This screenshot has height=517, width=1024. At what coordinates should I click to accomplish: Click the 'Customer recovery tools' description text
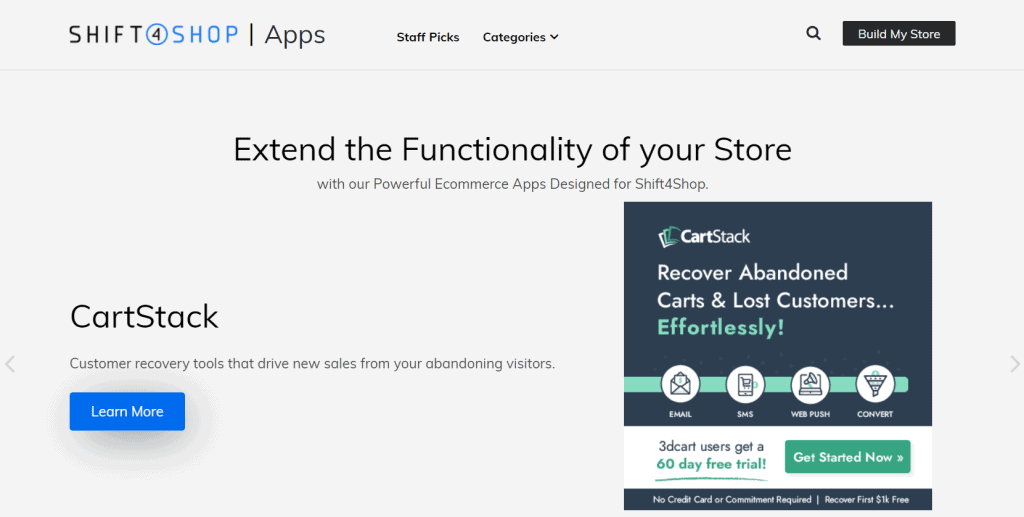312,364
